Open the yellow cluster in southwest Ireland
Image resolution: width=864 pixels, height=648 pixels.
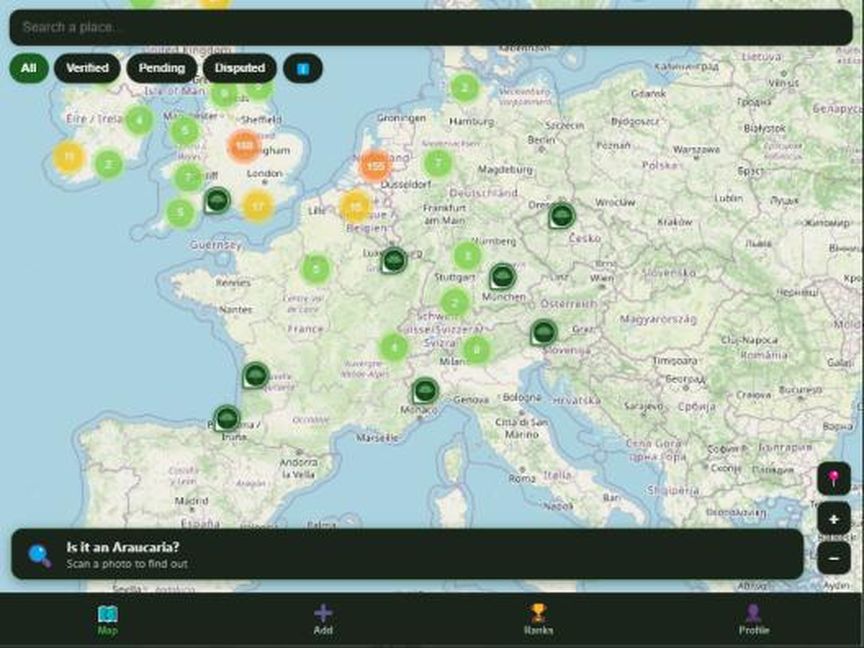pyautogui.click(x=69, y=157)
